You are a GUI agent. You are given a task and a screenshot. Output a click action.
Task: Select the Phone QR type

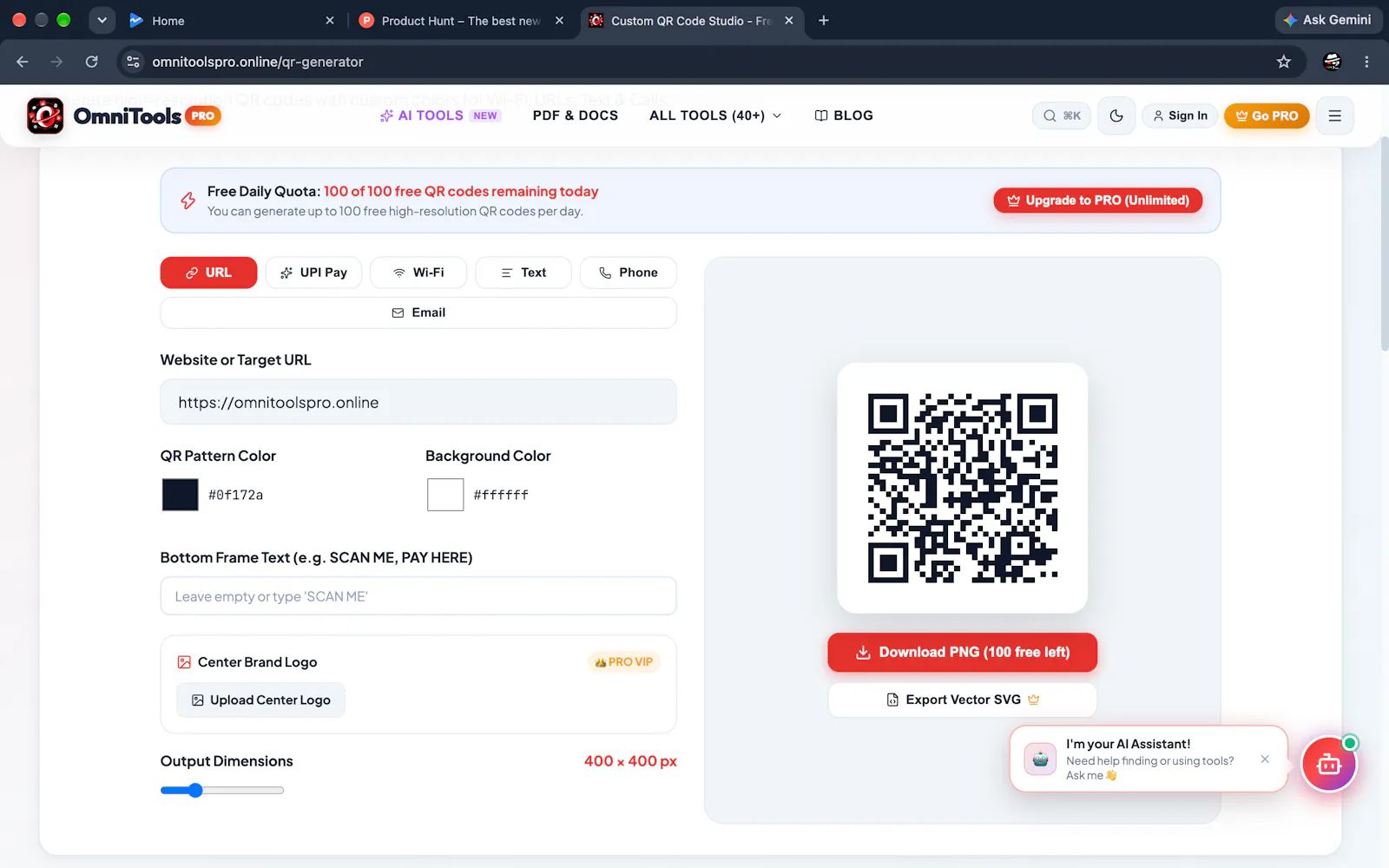629,273
